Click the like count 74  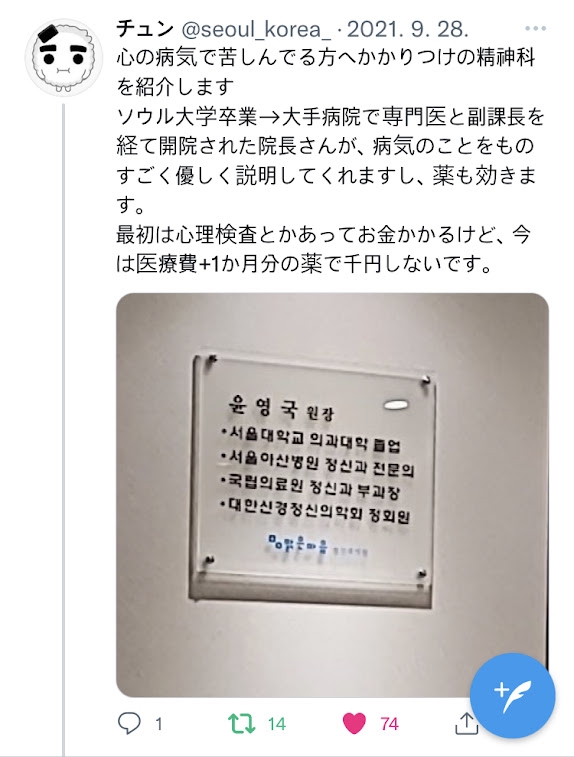tap(389, 724)
